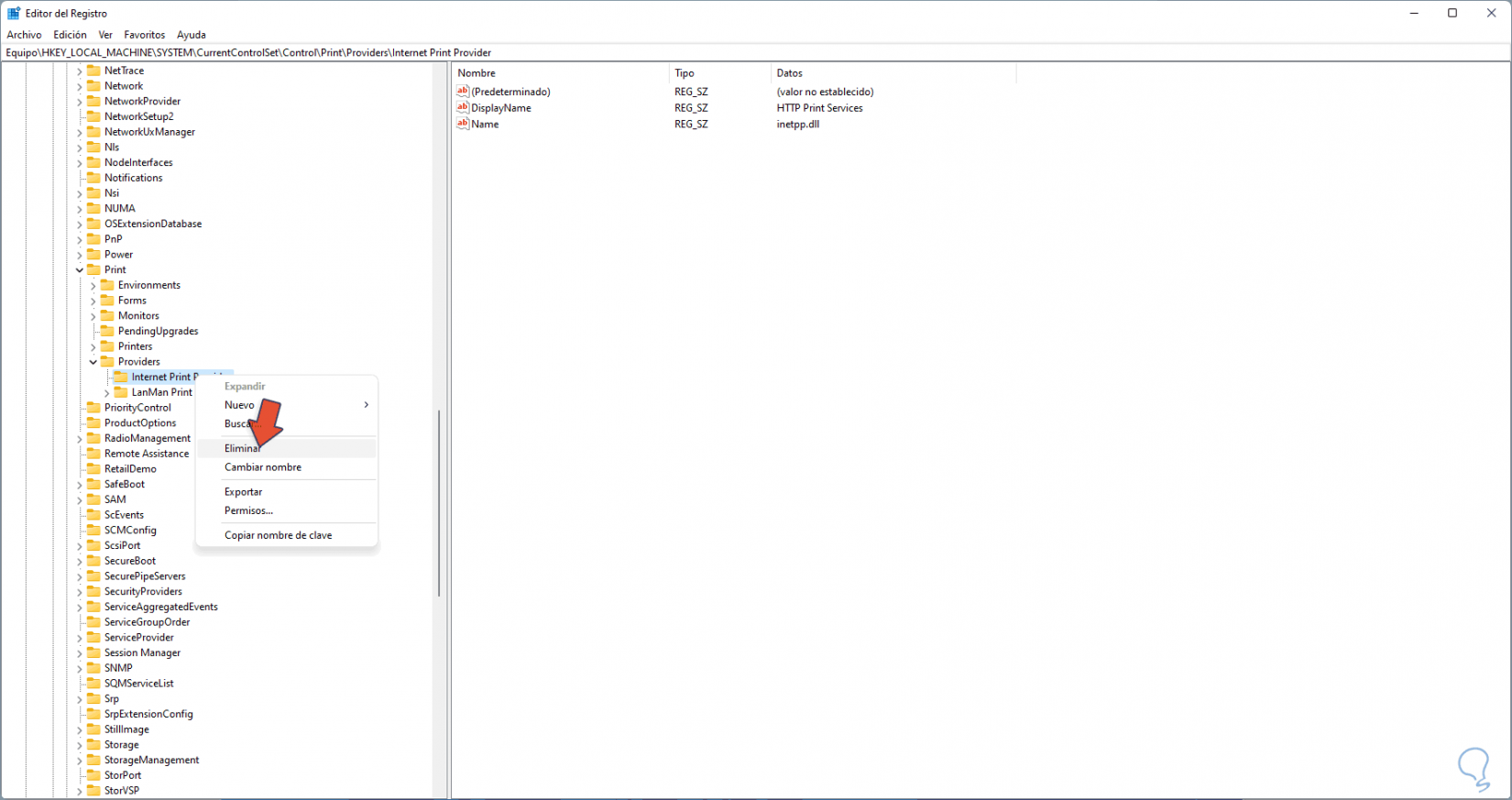The width and height of the screenshot is (1512, 800).
Task: Select the DisplayName value name
Action: [501, 108]
